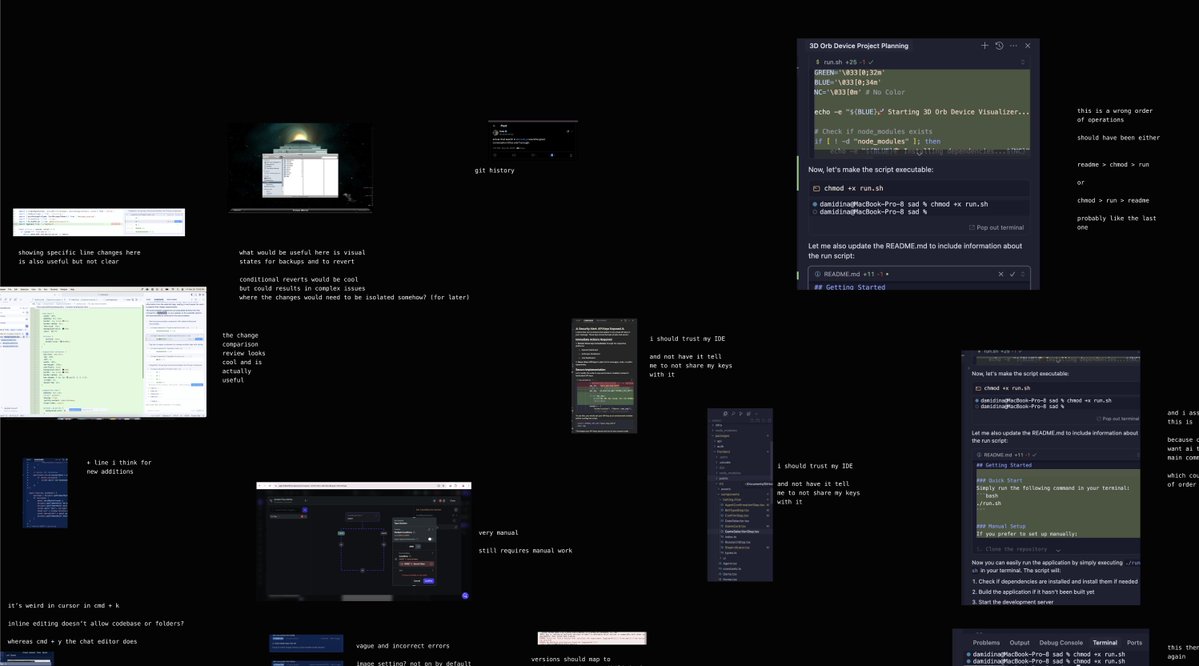
Task: Select the file tree screenshot thumbnail
Action: 739,495
